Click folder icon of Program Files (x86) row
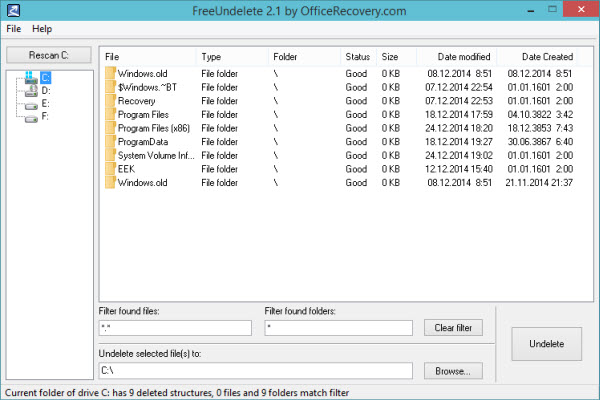Image resolution: width=600 pixels, height=400 pixels. tap(110, 128)
